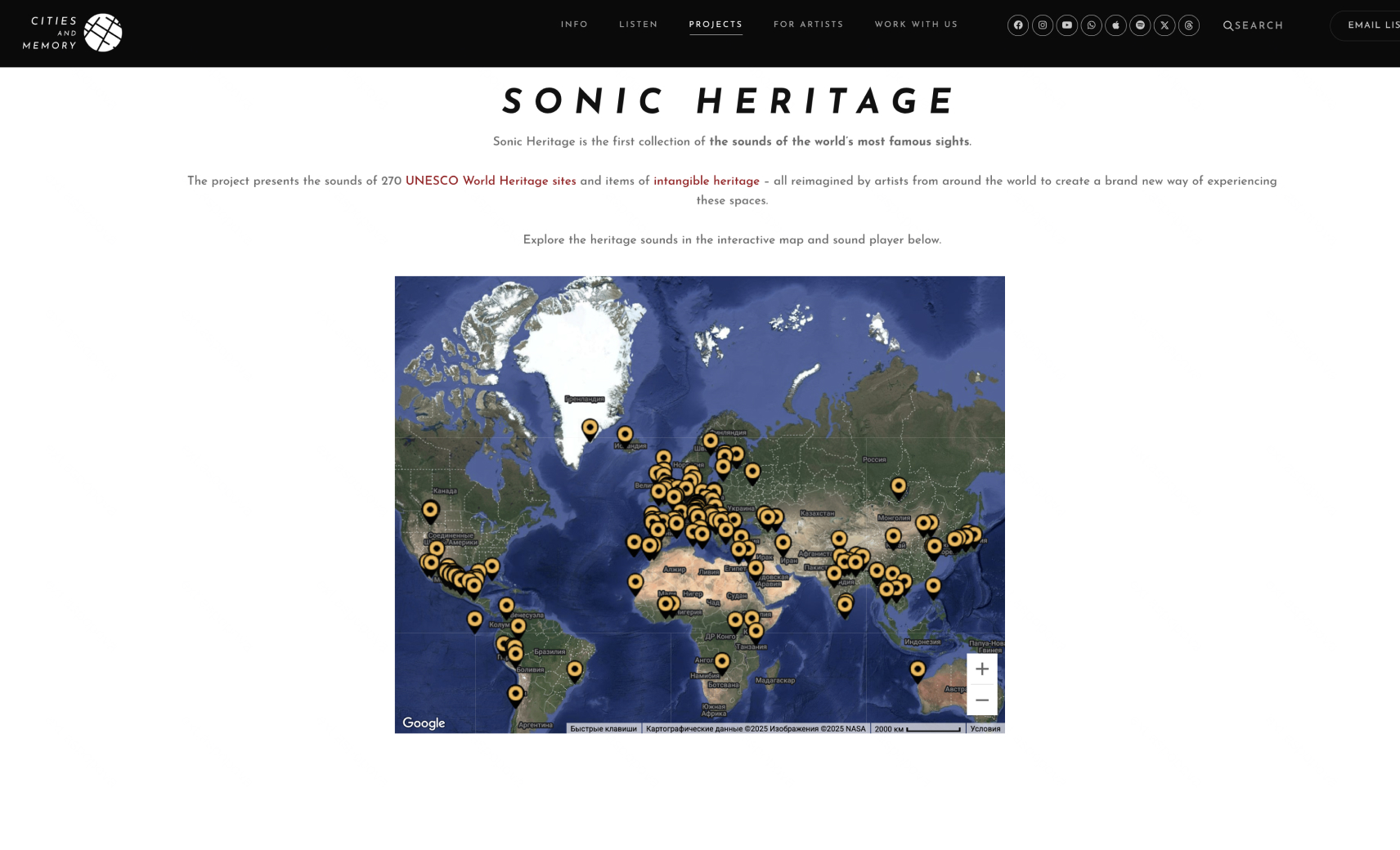Select the map marker in Canada

coord(430,512)
